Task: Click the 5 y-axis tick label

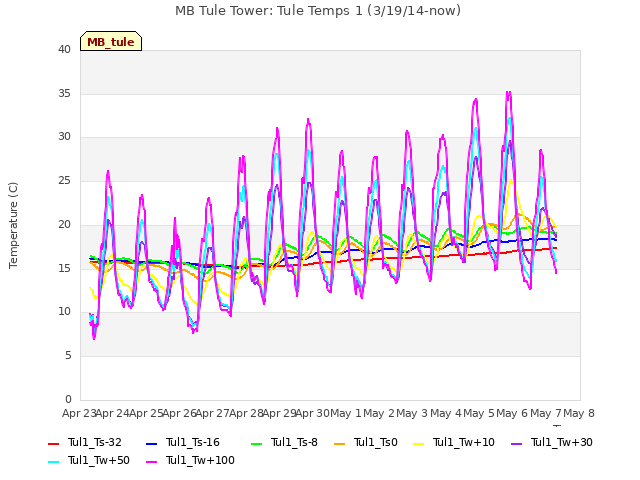Action: pyautogui.click(x=68, y=356)
